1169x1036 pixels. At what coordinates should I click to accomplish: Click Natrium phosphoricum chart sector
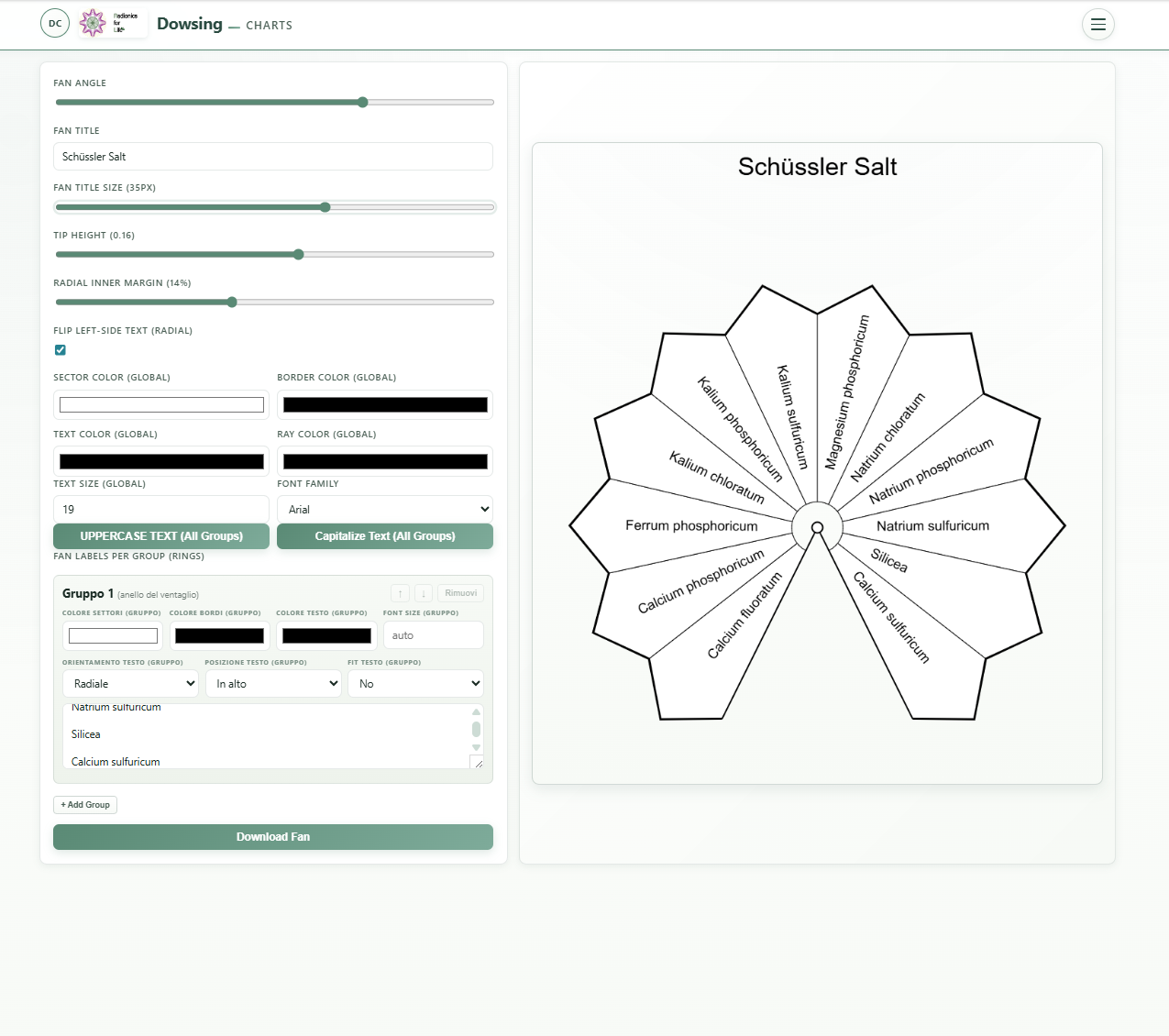pos(932,471)
